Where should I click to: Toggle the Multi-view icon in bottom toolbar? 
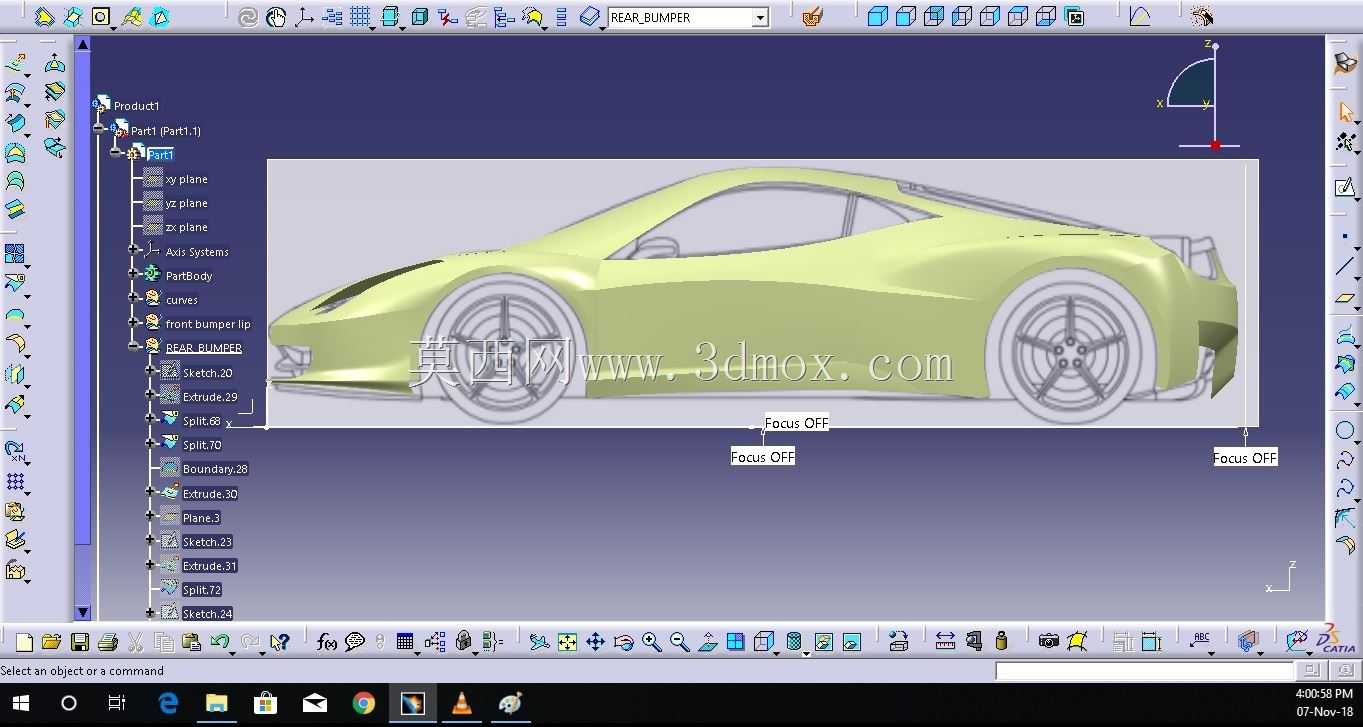tap(735, 642)
